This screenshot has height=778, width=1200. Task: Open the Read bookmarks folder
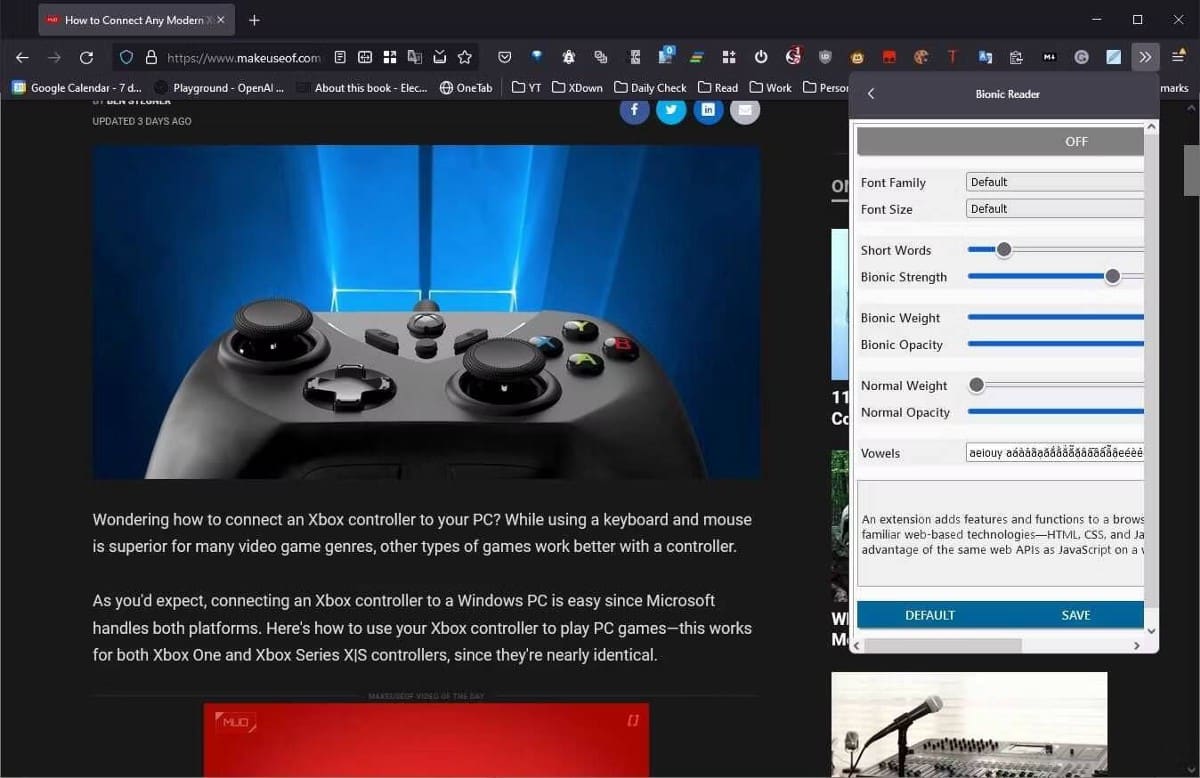pyautogui.click(x=718, y=88)
